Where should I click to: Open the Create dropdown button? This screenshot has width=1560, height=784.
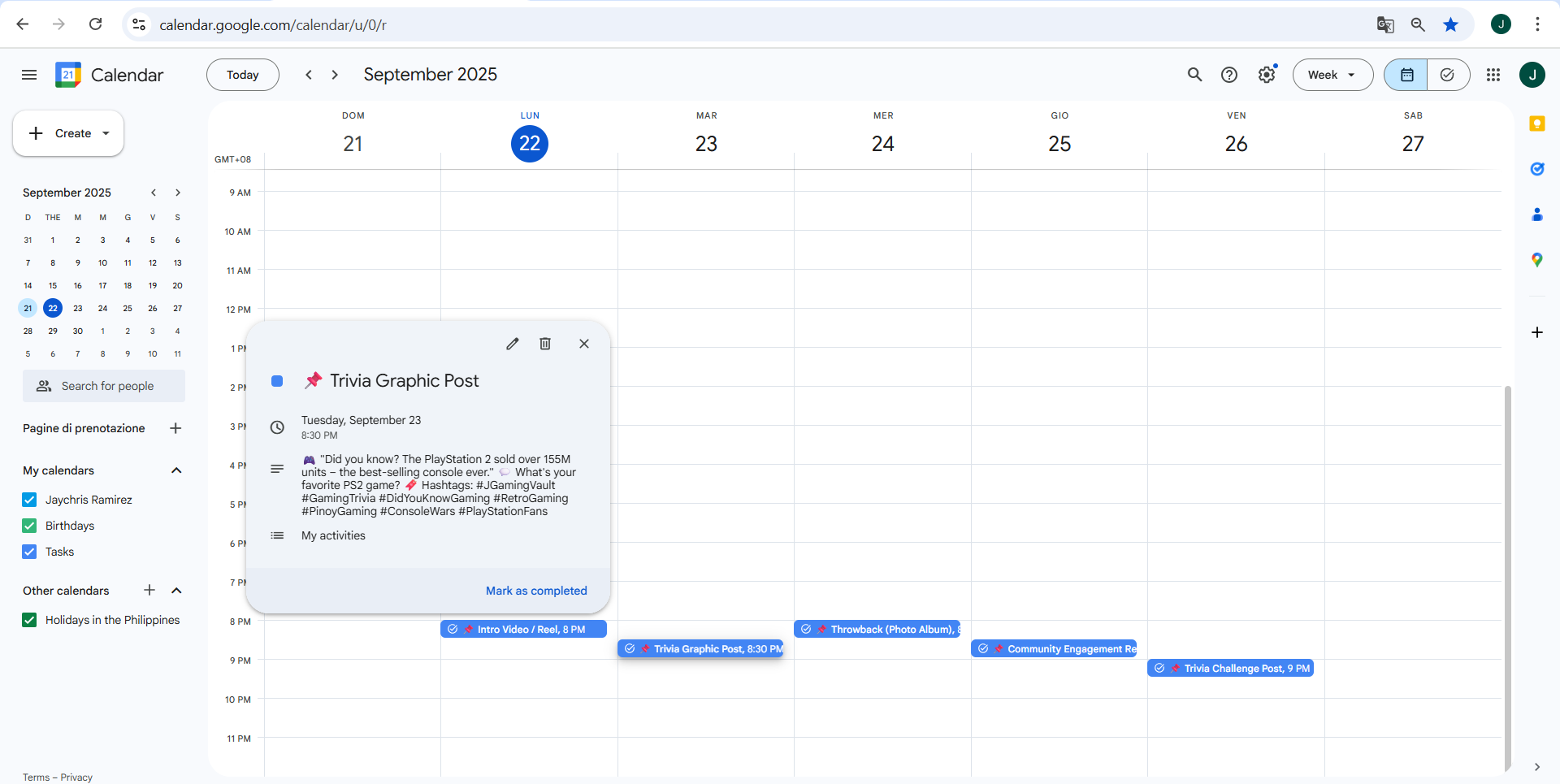click(68, 133)
